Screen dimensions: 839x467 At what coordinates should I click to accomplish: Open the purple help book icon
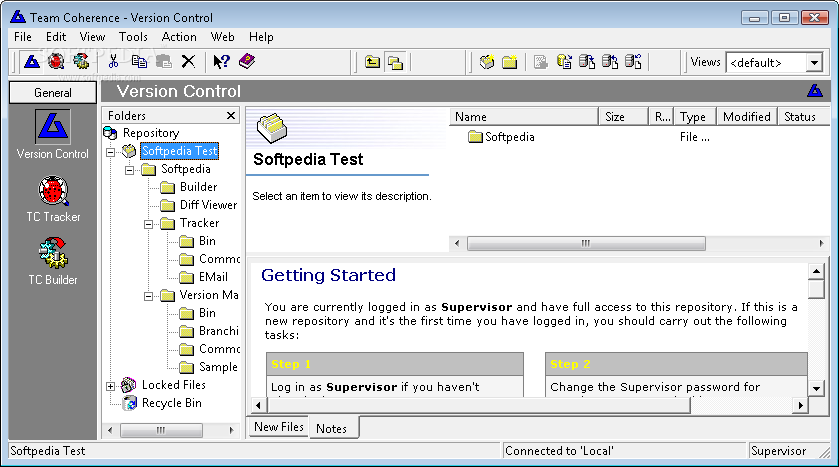pyautogui.click(x=247, y=62)
